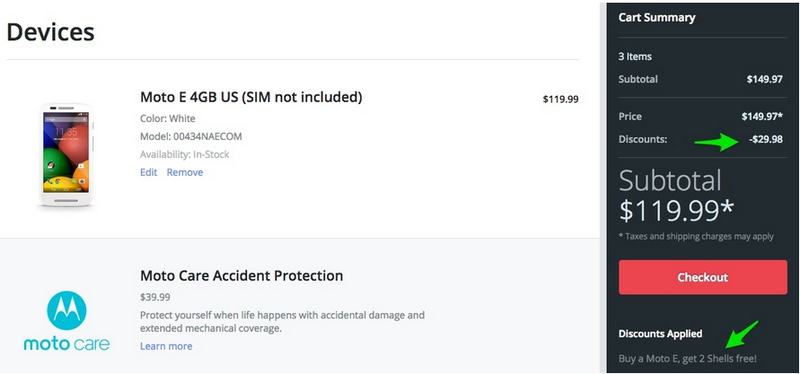Click the Moto Care $39.99 price
This screenshot has height=374, width=800.
[x=155, y=297]
